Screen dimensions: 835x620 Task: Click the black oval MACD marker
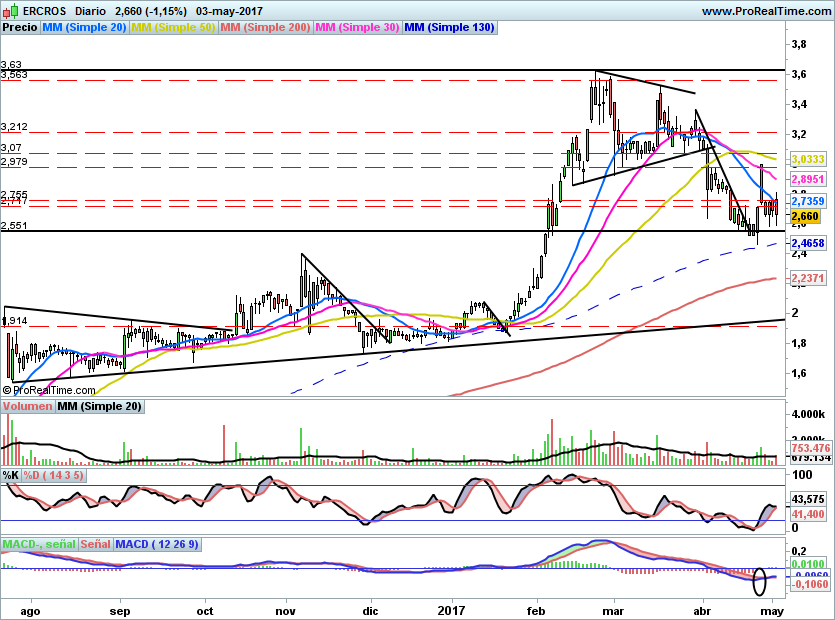click(759, 579)
